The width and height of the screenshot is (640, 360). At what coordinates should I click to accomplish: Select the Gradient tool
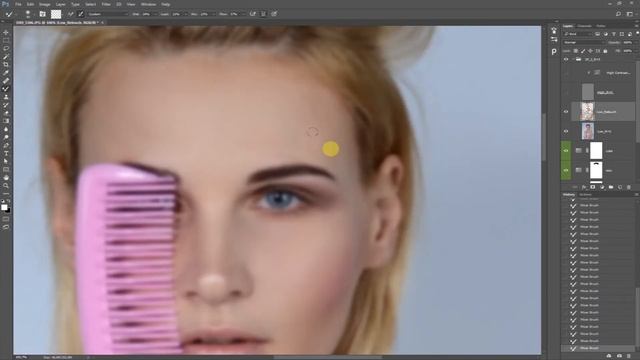pyautogui.click(x=6, y=121)
